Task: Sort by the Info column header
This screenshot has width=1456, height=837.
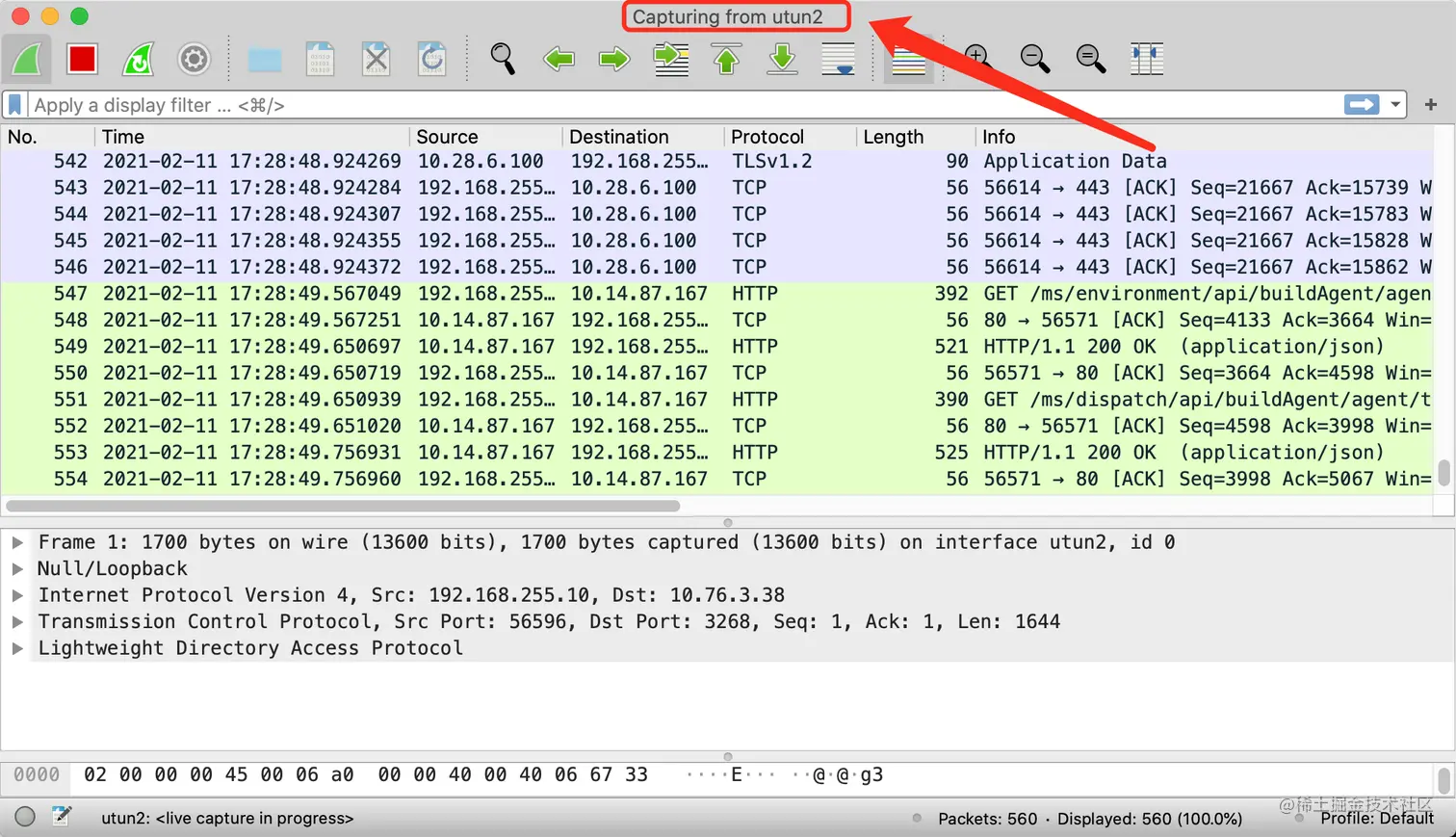Action: pos(1204,137)
